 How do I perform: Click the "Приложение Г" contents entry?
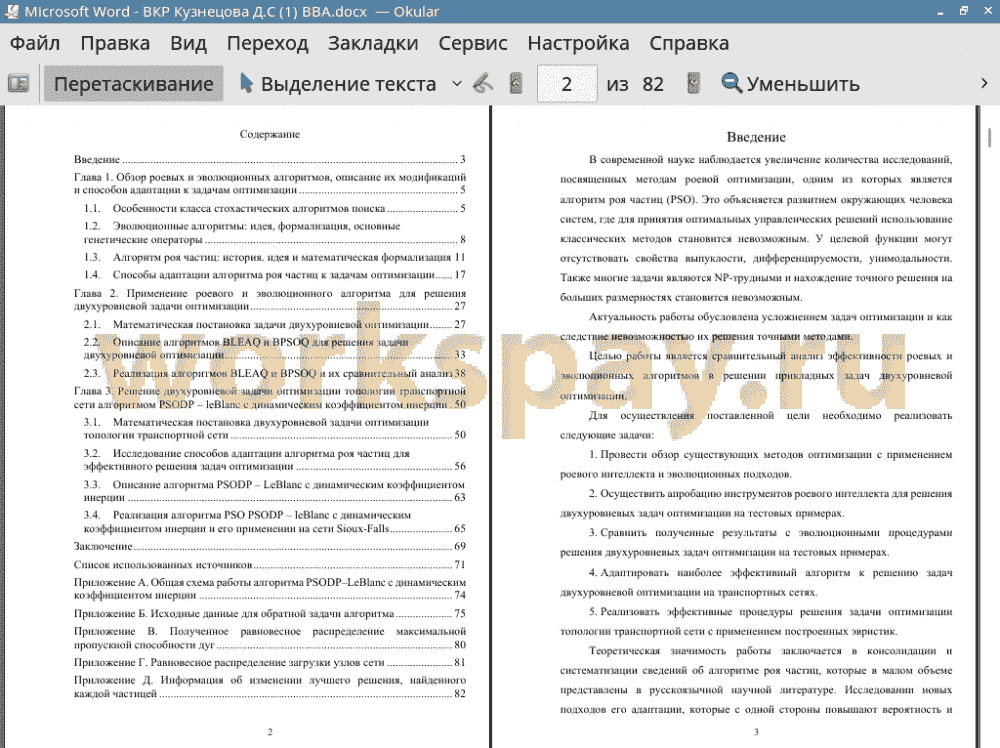pos(270,663)
